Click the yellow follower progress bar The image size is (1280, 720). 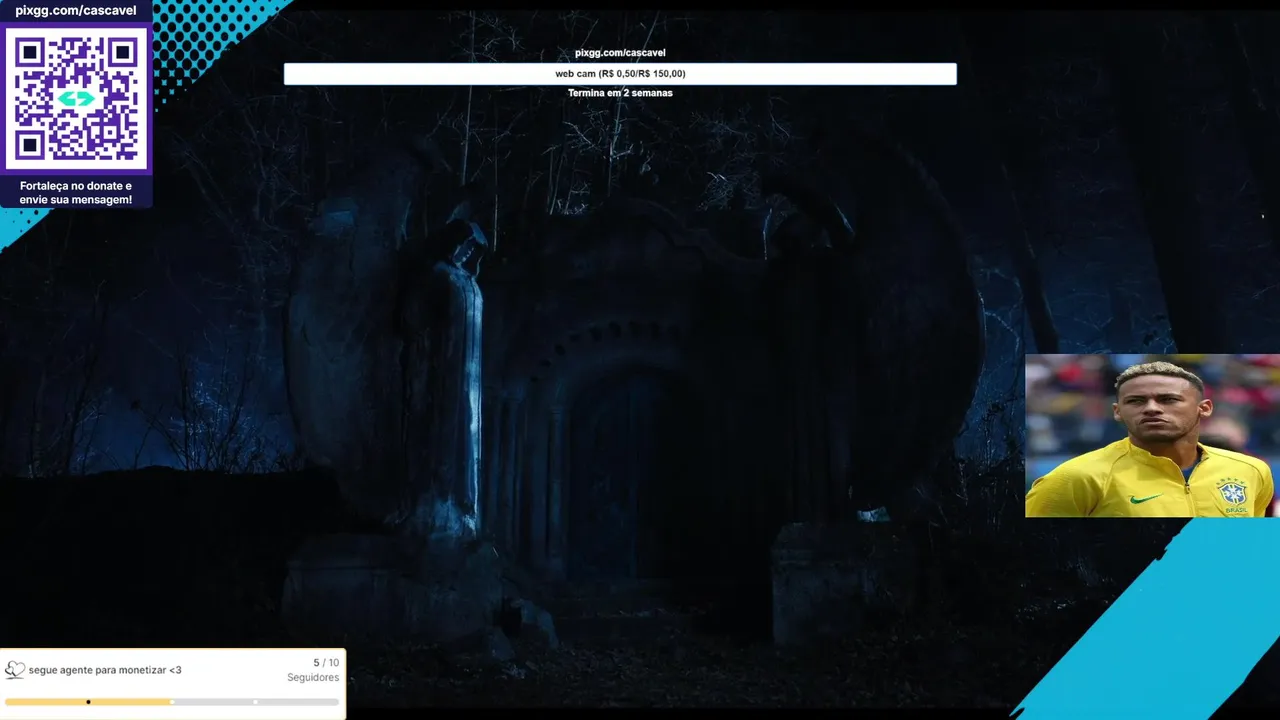click(172, 702)
